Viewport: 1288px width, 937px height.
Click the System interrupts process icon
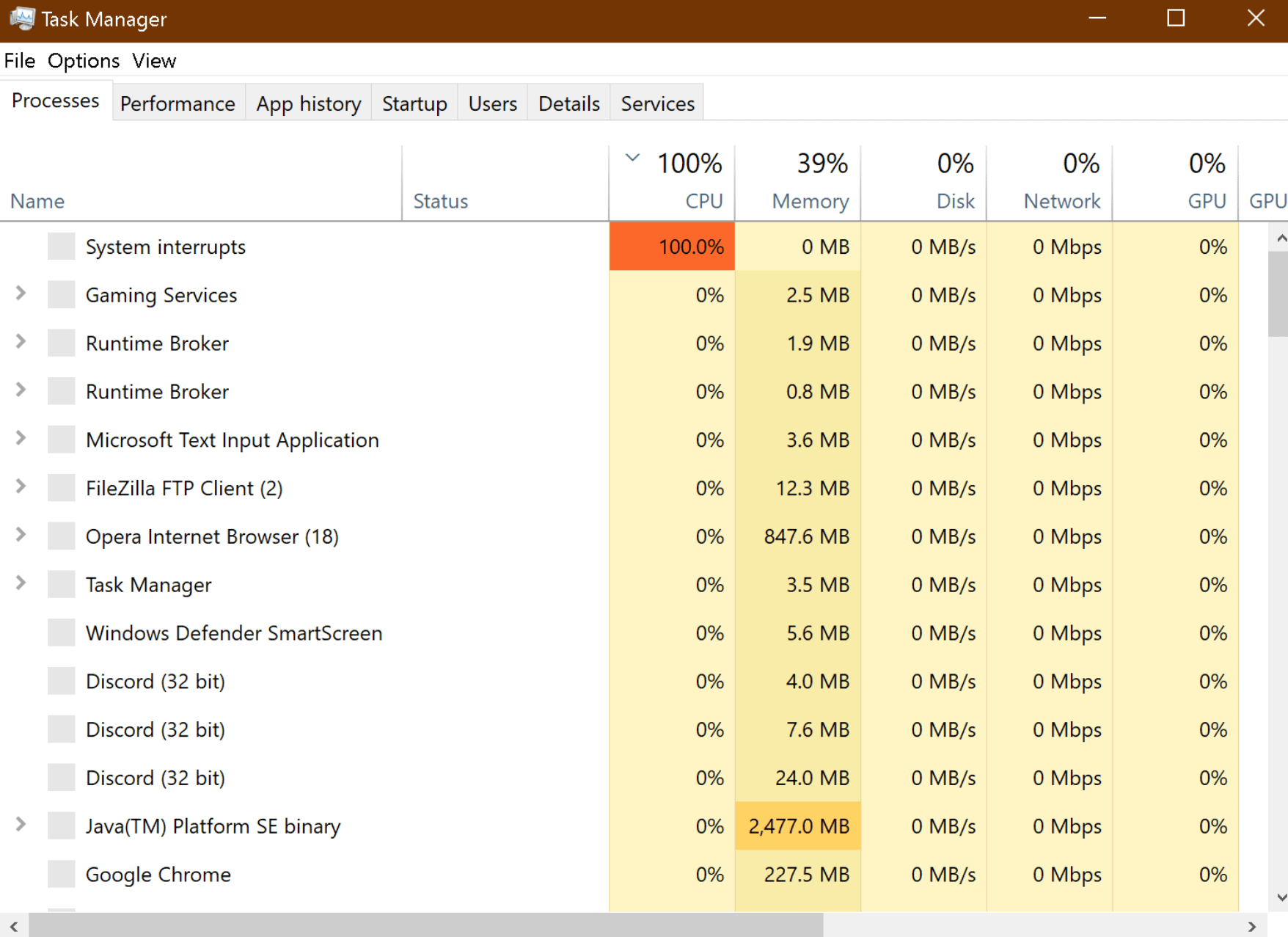[x=62, y=247]
